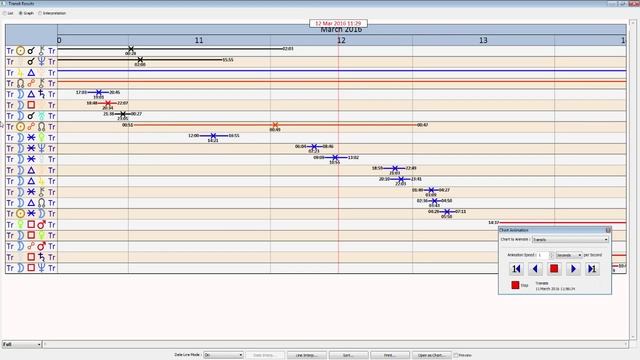The width and height of the screenshot is (640, 360).
Task: Click the Neptune glyph in the second transit row
Action: 41,62
